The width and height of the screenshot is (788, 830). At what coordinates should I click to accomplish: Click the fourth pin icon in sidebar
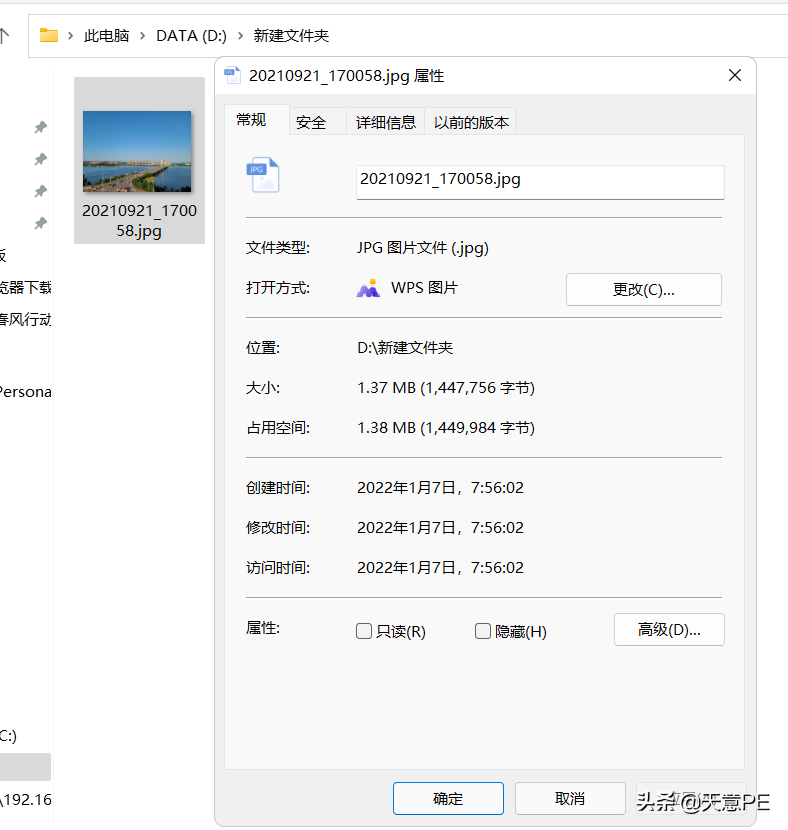(41, 223)
